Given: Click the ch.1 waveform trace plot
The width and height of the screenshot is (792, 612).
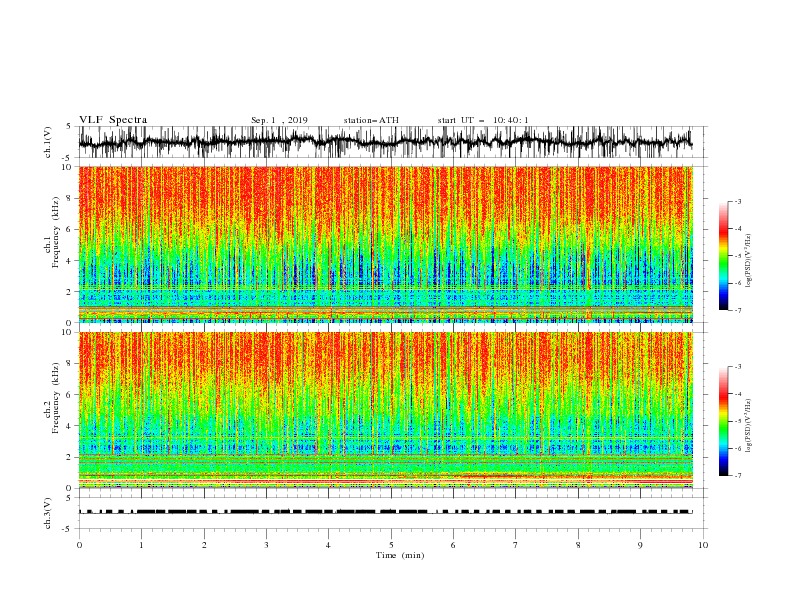Looking at the screenshot, I should coord(386,142).
